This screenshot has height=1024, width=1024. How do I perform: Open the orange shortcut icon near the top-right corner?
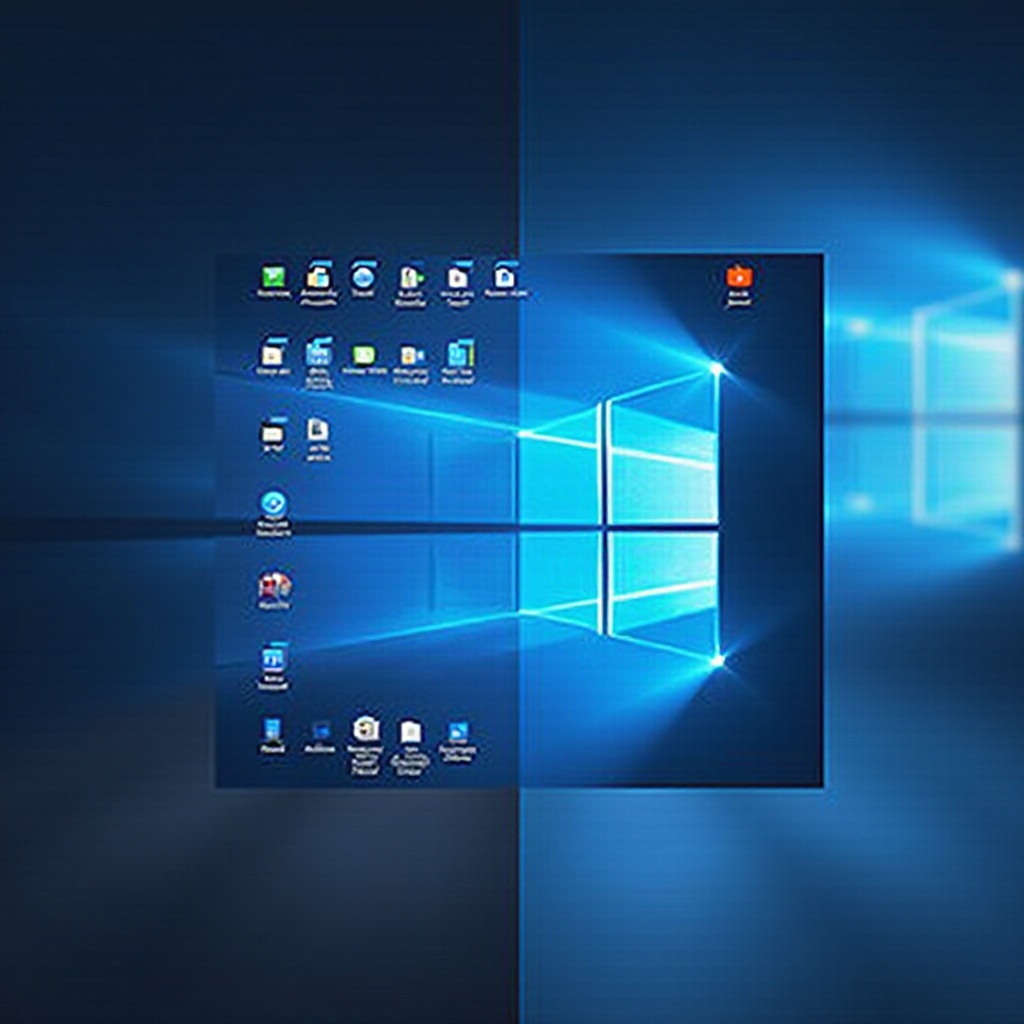click(739, 277)
